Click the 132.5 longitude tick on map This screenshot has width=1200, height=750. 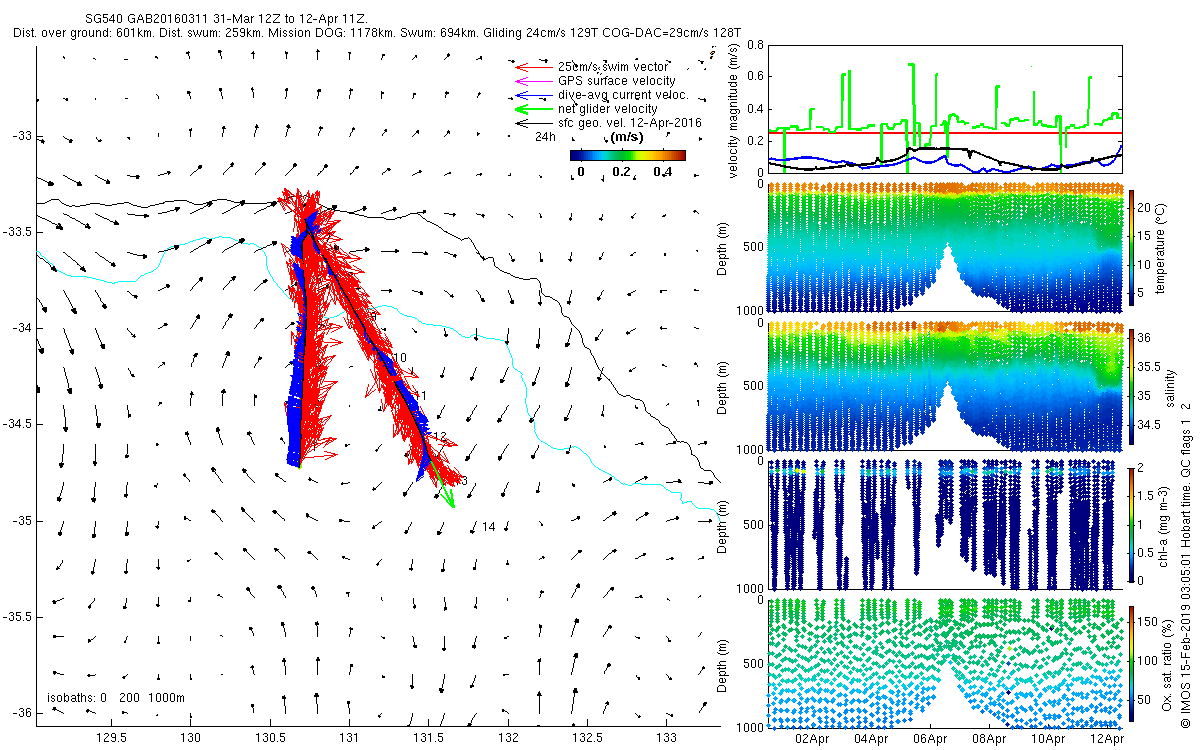click(586, 738)
